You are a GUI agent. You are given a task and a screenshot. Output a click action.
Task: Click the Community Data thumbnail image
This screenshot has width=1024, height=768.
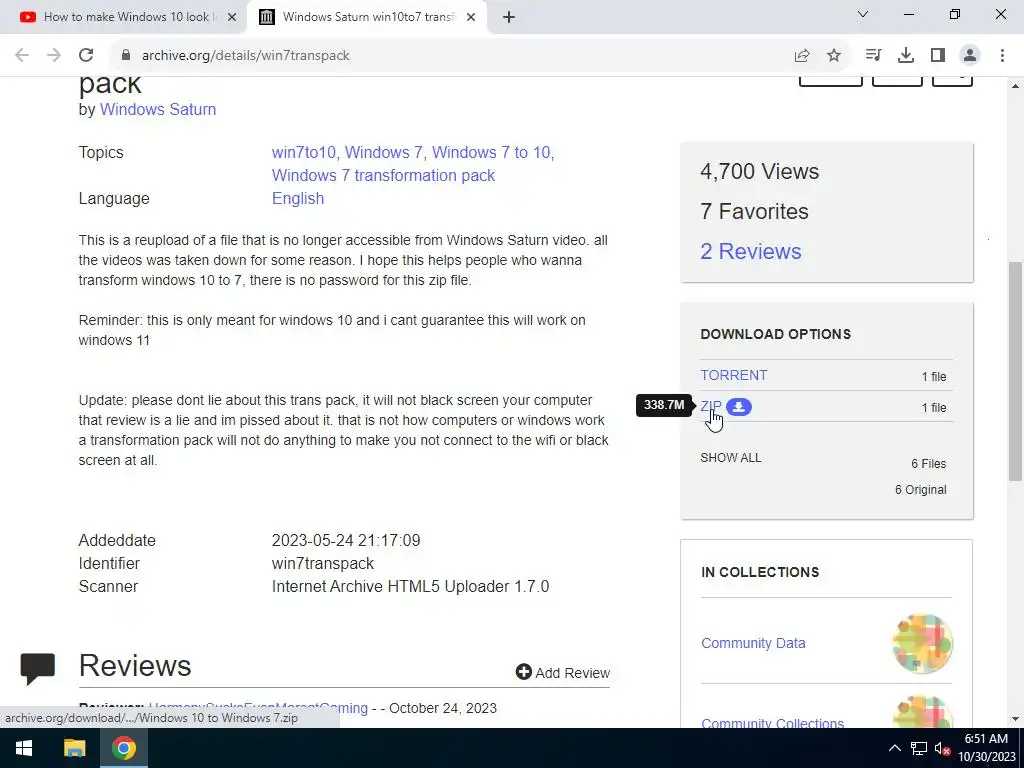click(922, 643)
